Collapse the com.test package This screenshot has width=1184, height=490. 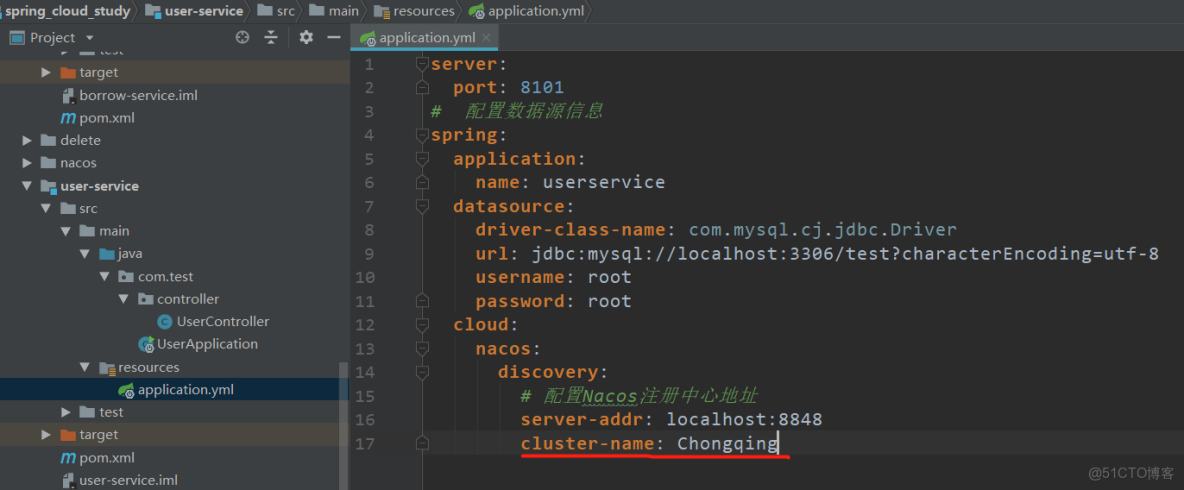(x=104, y=276)
